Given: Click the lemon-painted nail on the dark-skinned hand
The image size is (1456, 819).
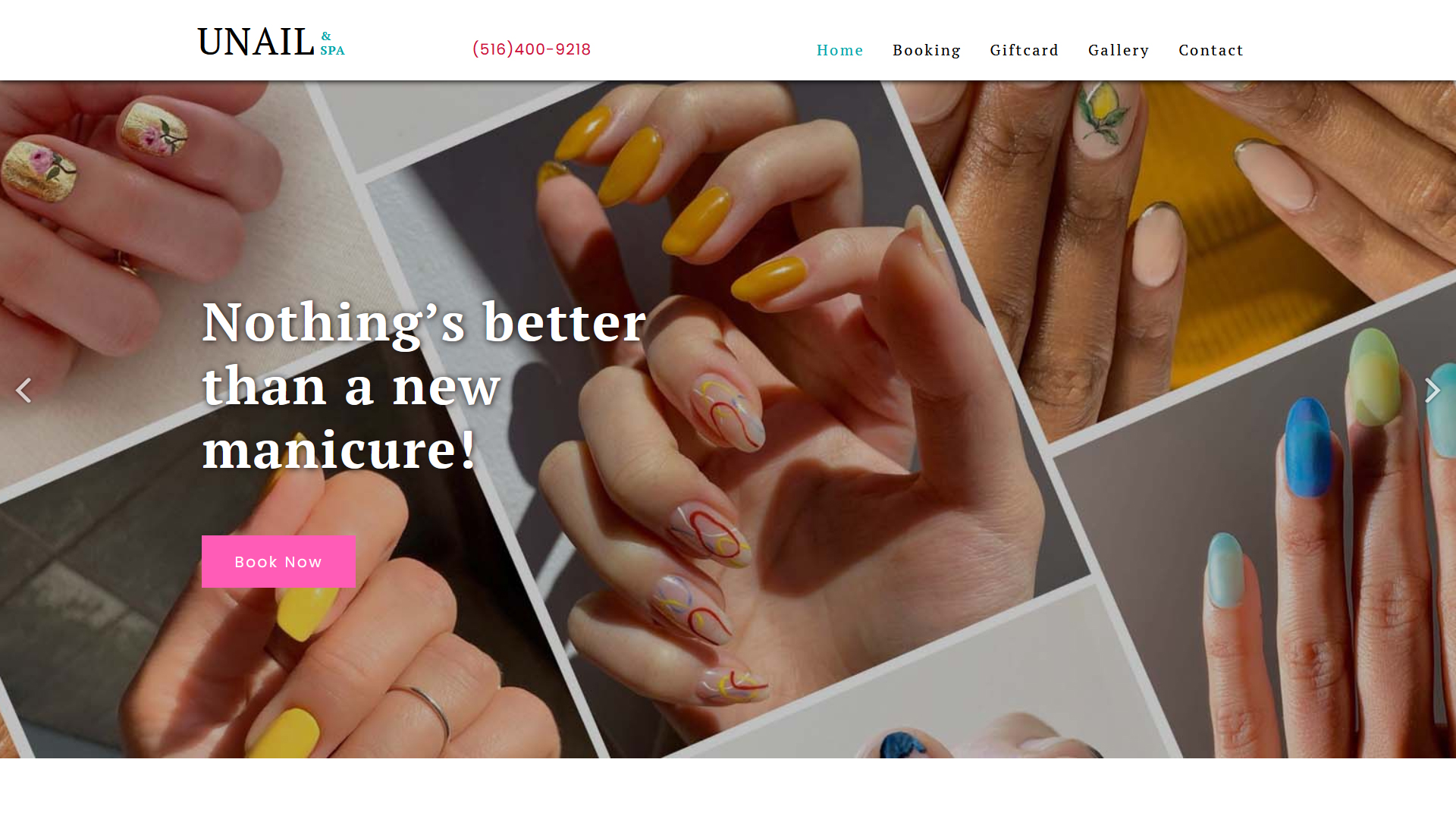Looking at the screenshot, I should pos(1104,119).
